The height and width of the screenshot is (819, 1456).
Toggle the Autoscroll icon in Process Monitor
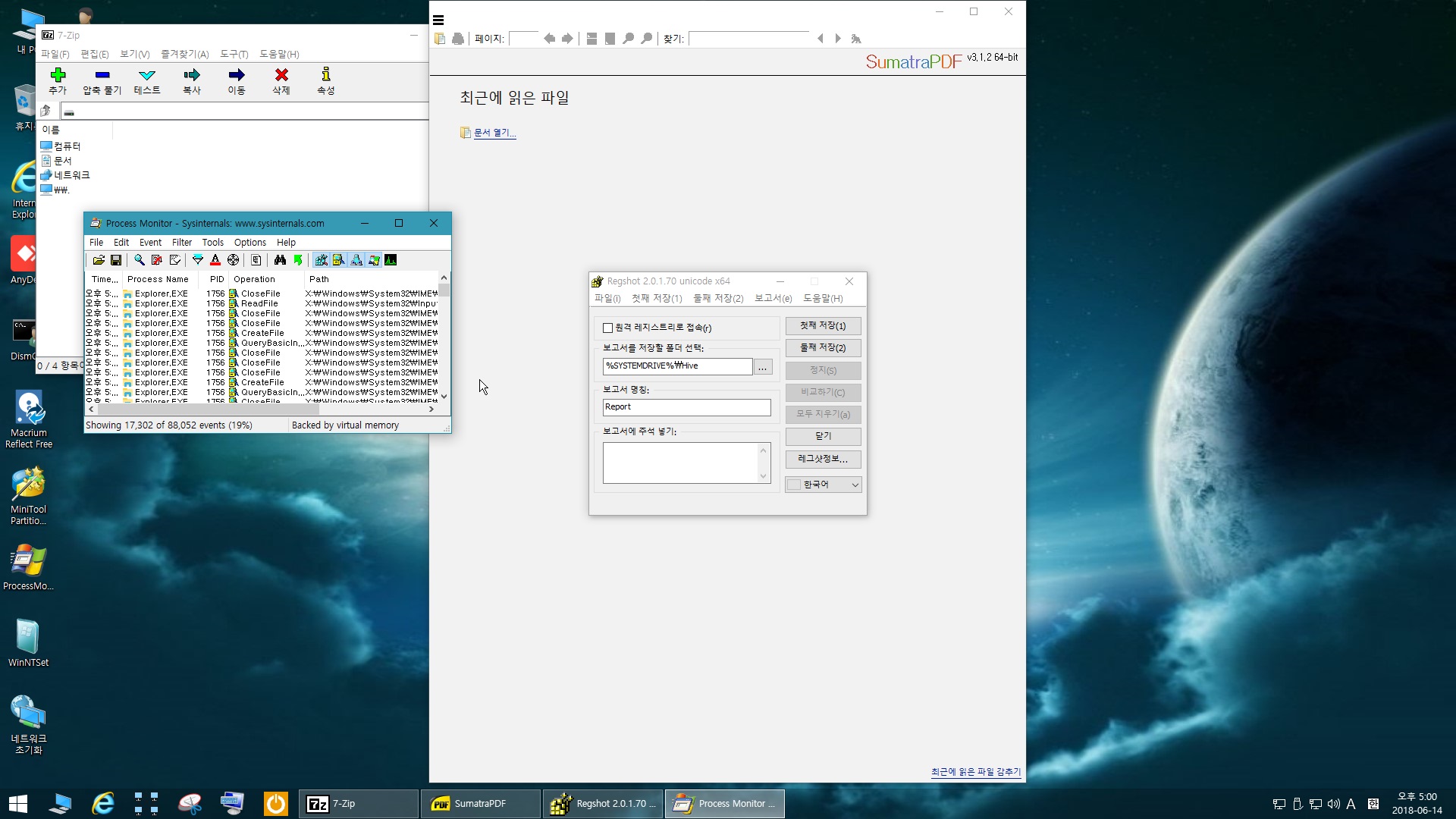tap(157, 260)
